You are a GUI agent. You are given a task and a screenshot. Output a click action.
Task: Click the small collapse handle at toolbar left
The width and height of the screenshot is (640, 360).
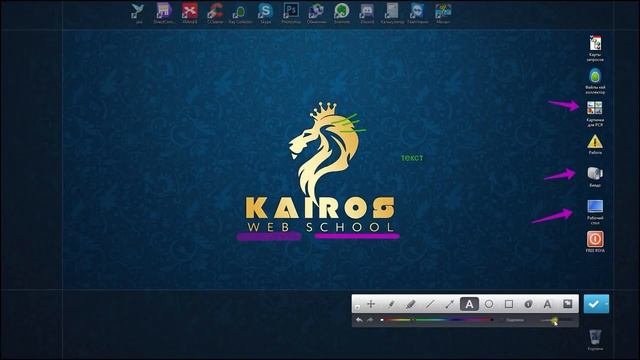coord(357,307)
